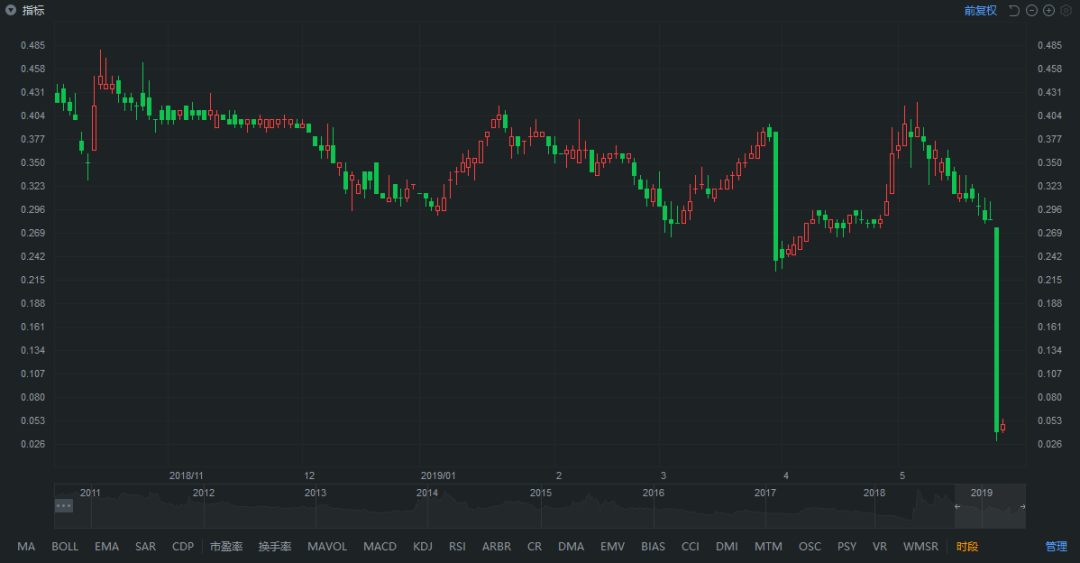Image resolution: width=1080 pixels, height=563 pixels.
Task: Collapse the 指标 panel arrow icon
Action: [10, 10]
